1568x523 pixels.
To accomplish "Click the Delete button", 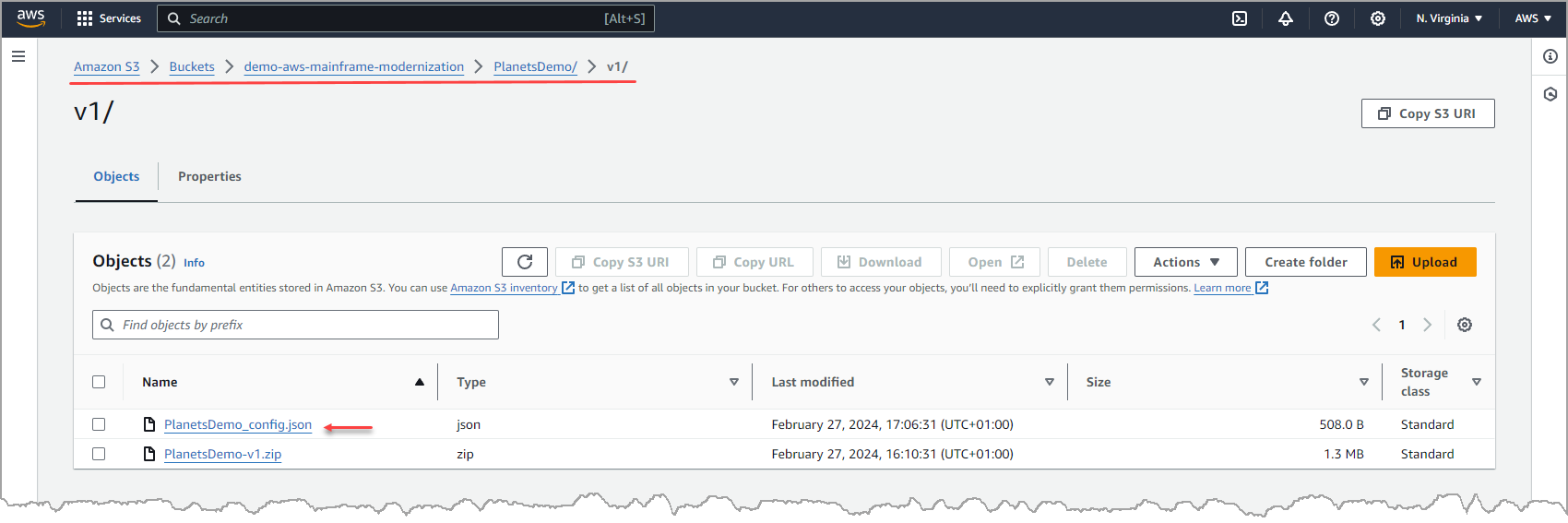I will coord(1087,262).
